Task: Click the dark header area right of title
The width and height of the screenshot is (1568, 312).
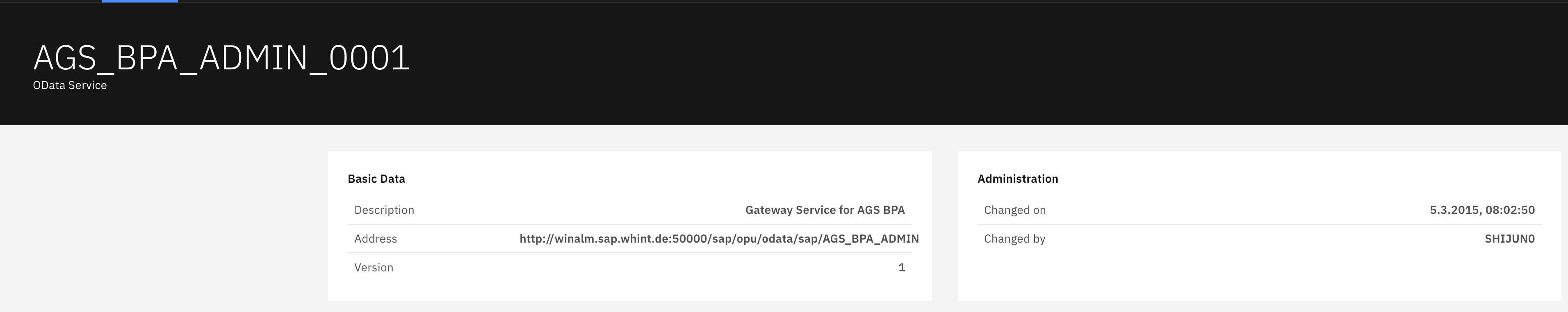Action: [974, 61]
